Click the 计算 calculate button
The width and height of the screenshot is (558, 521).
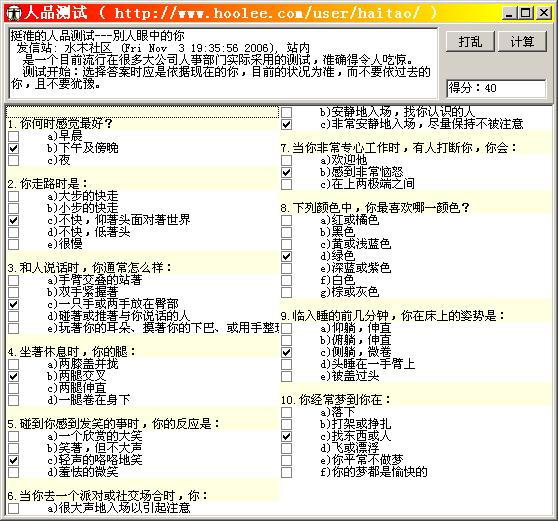point(522,42)
